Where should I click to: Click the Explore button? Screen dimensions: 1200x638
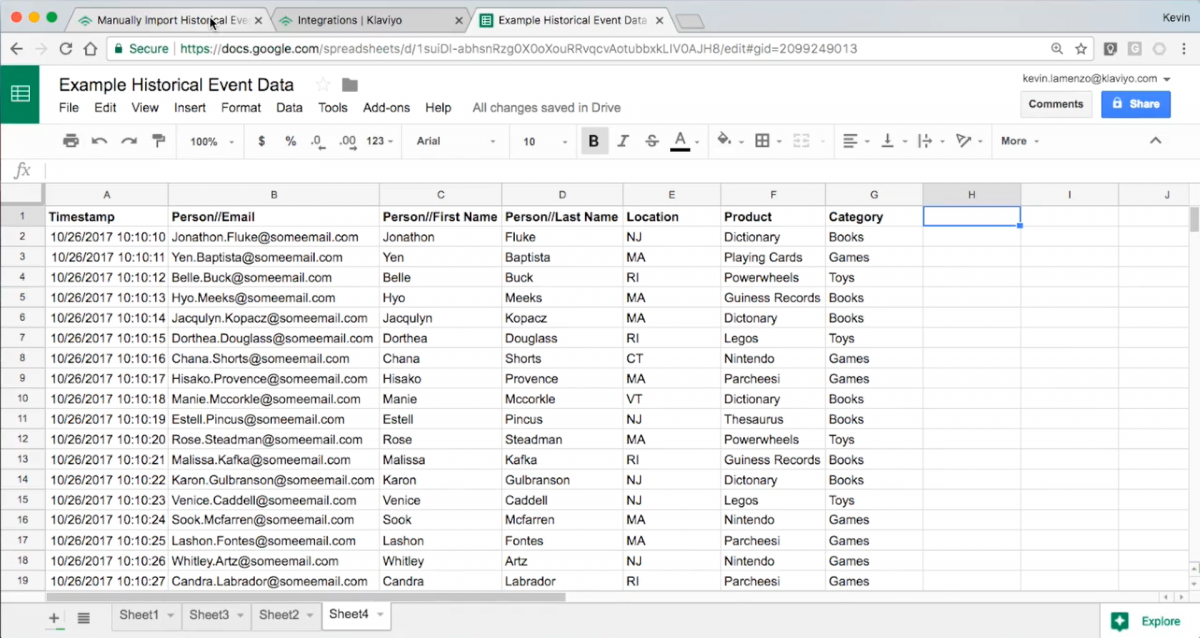pos(1149,621)
